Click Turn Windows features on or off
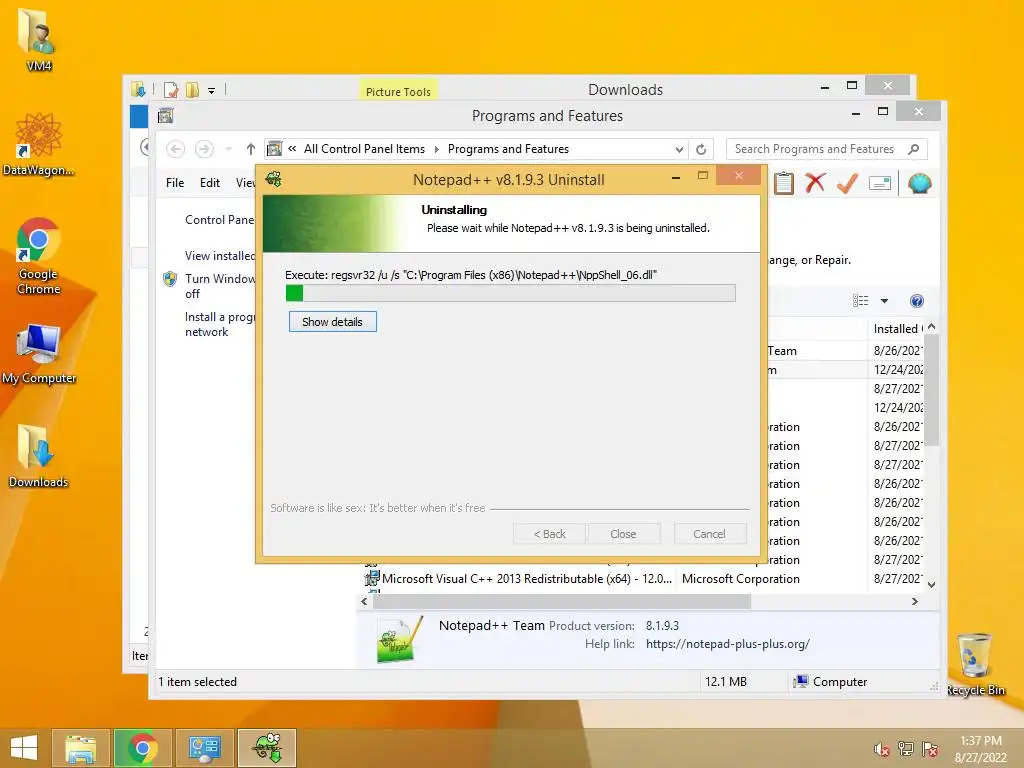 click(220, 286)
